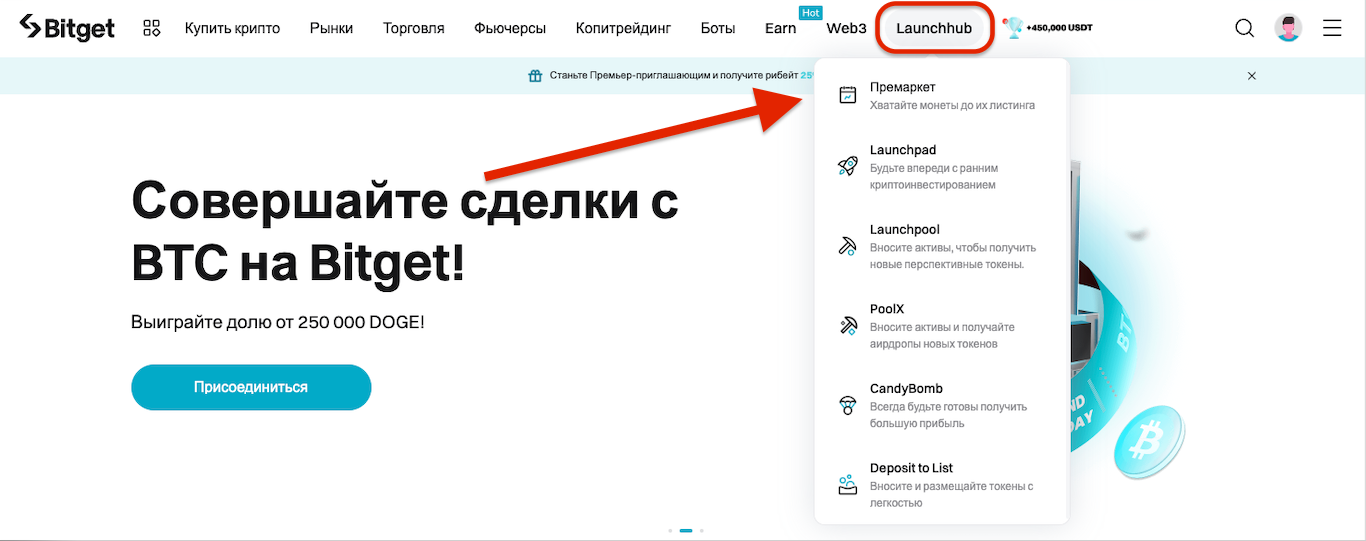Click the search magnifier icon
Screen dimensions: 1366x541
click(x=1245, y=28)
